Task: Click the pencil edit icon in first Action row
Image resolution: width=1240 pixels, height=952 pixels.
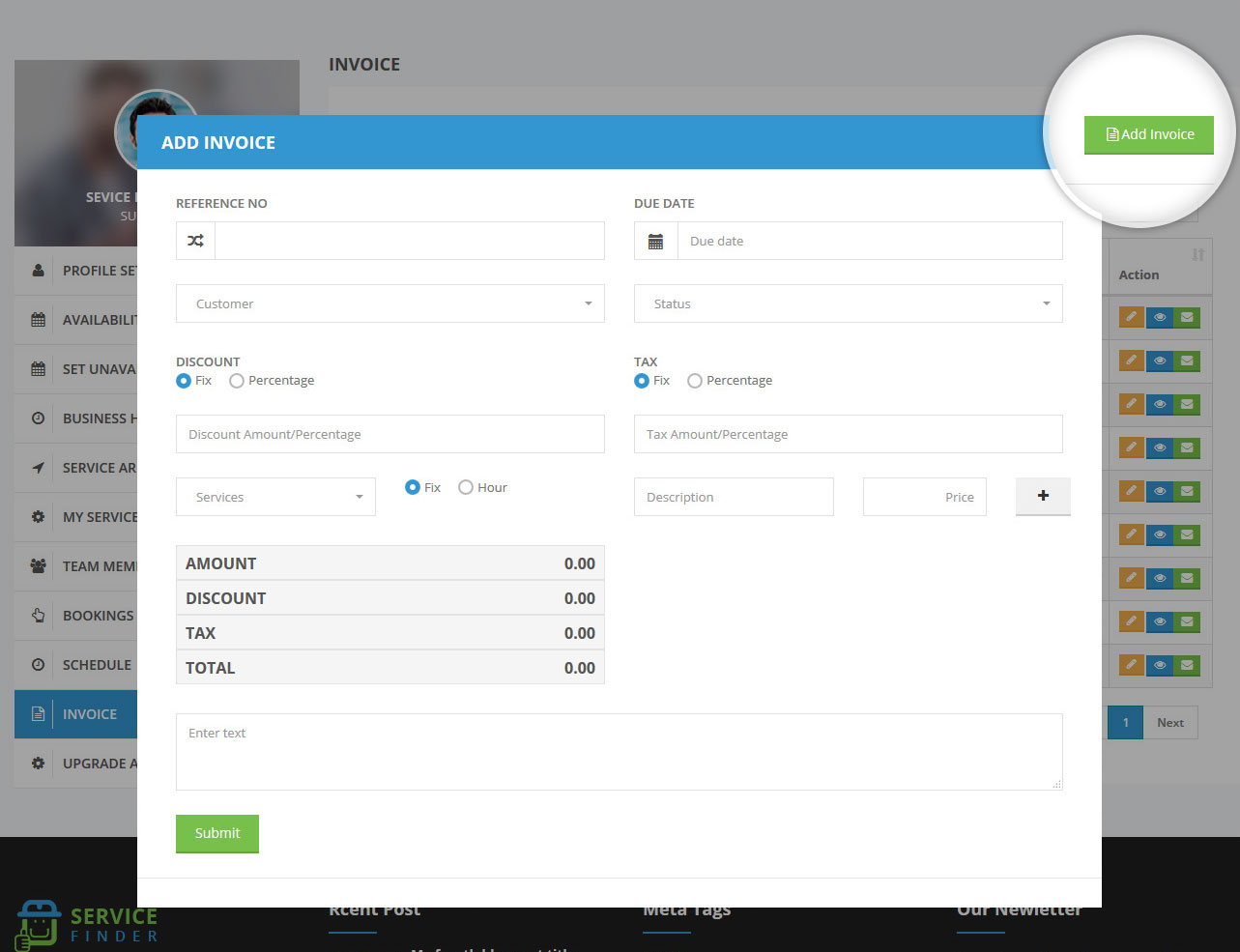Action: coord(1131,317)
